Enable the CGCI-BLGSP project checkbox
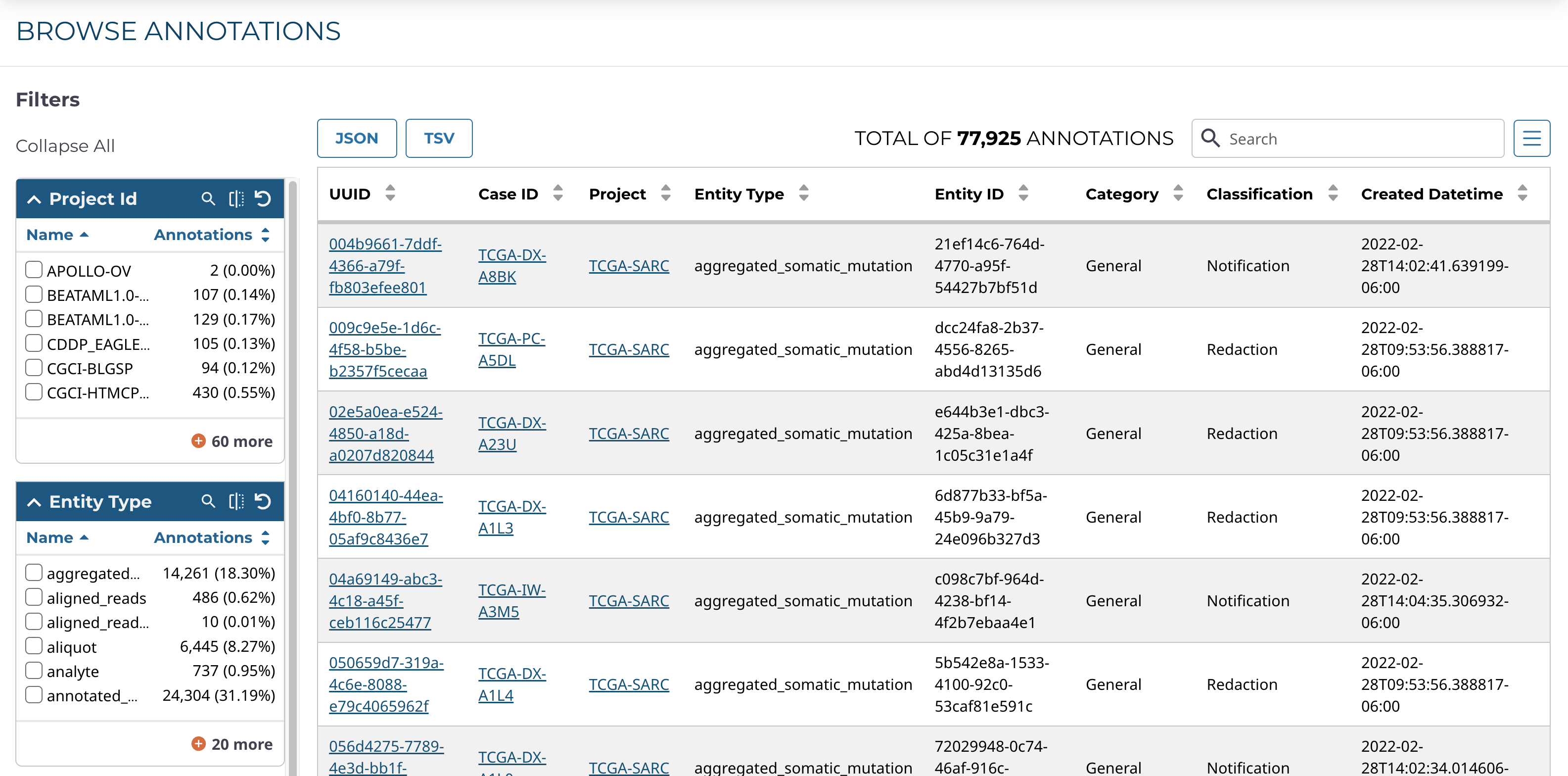Viewport: 1568px width, 776px height. 34,368
